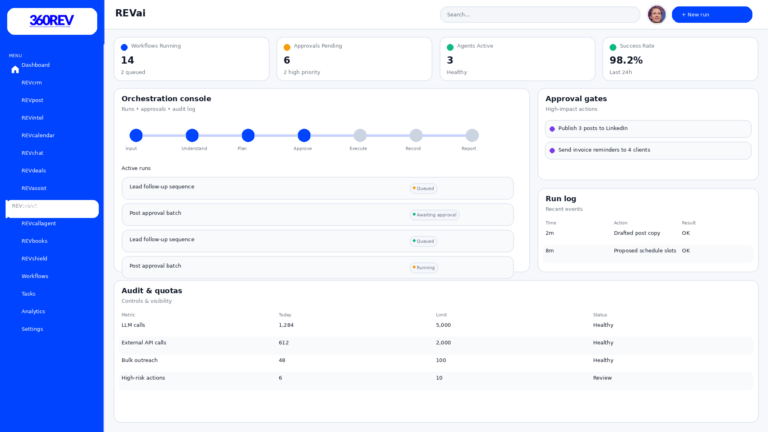Open the first Lead follow-up sequence run
This screenshot has width=768, height=432.
click(x=317, y=188)
